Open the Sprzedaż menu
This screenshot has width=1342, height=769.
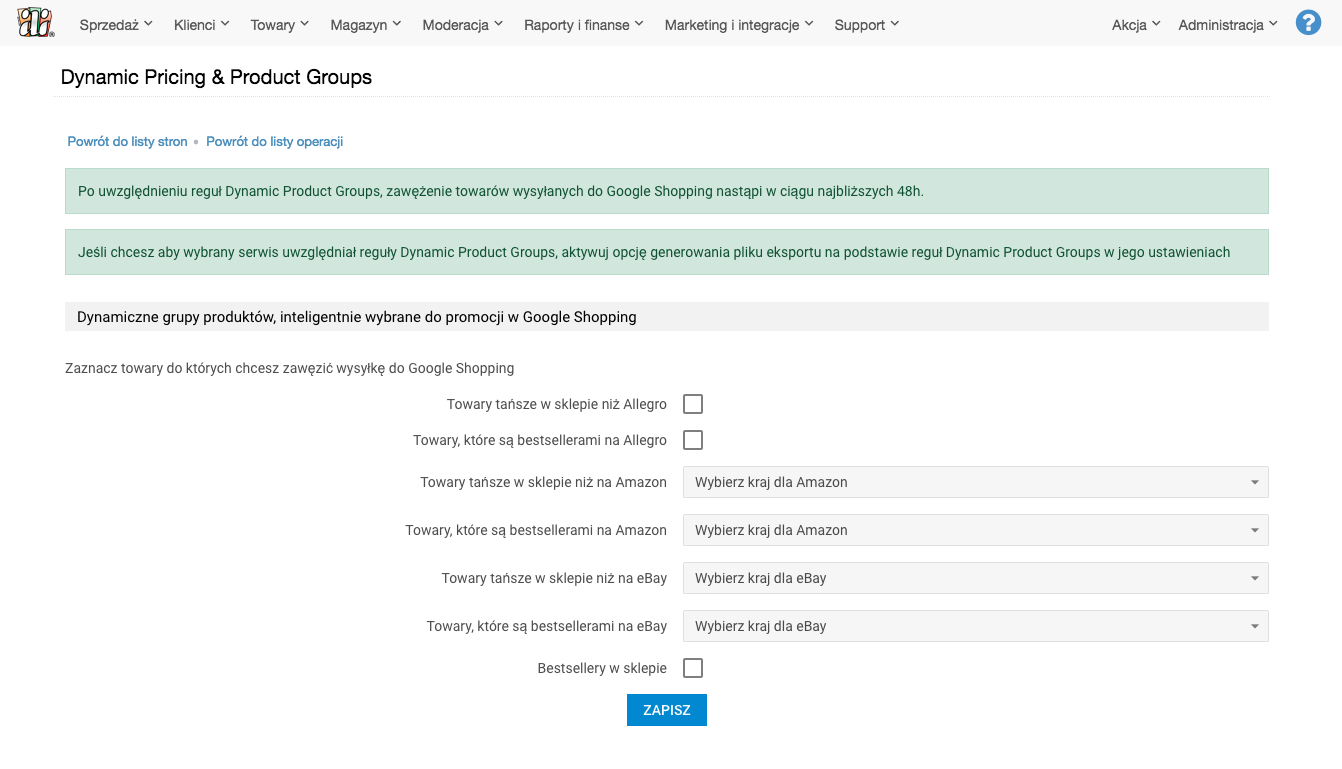(116, 25)
